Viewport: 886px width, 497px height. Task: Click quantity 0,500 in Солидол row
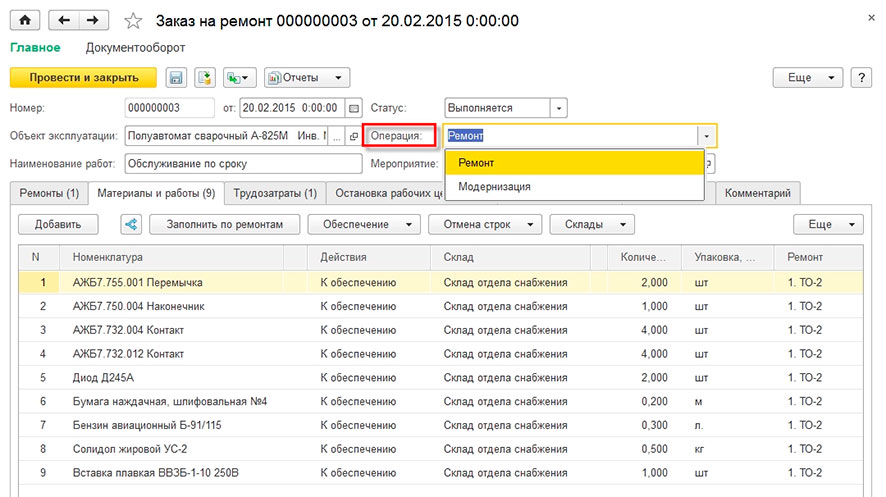[654, 449]
